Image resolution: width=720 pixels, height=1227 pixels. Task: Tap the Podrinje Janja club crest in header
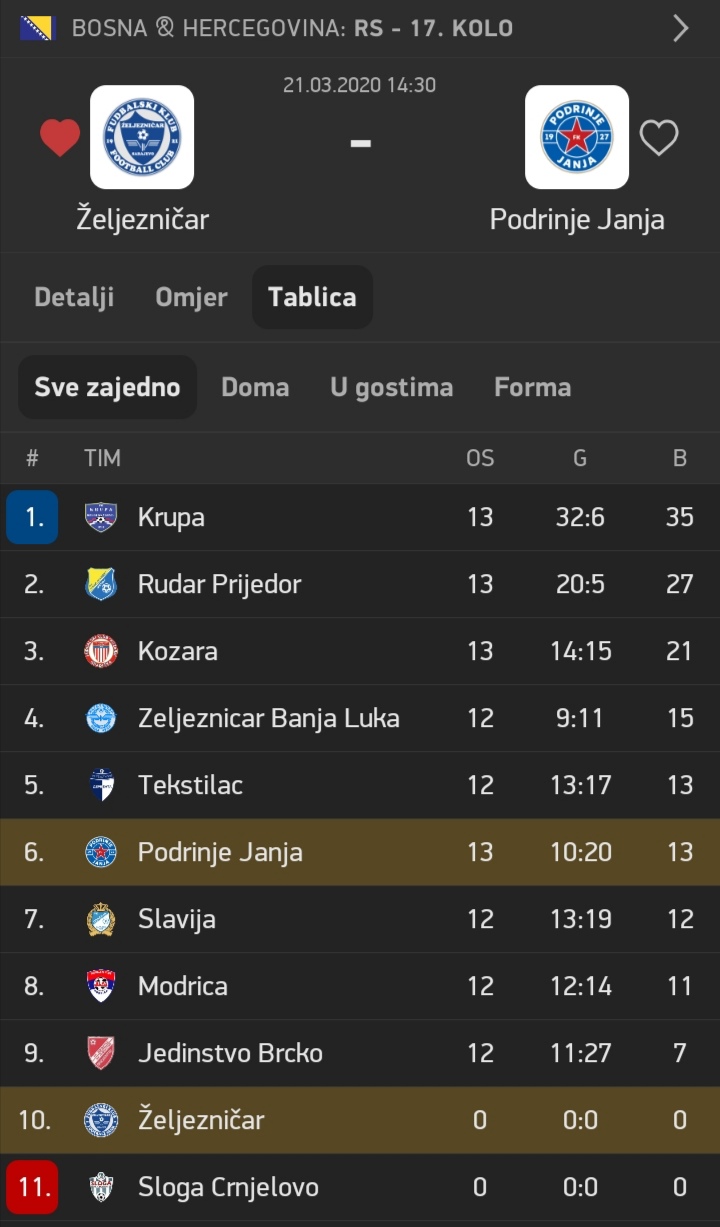point(577,137)
